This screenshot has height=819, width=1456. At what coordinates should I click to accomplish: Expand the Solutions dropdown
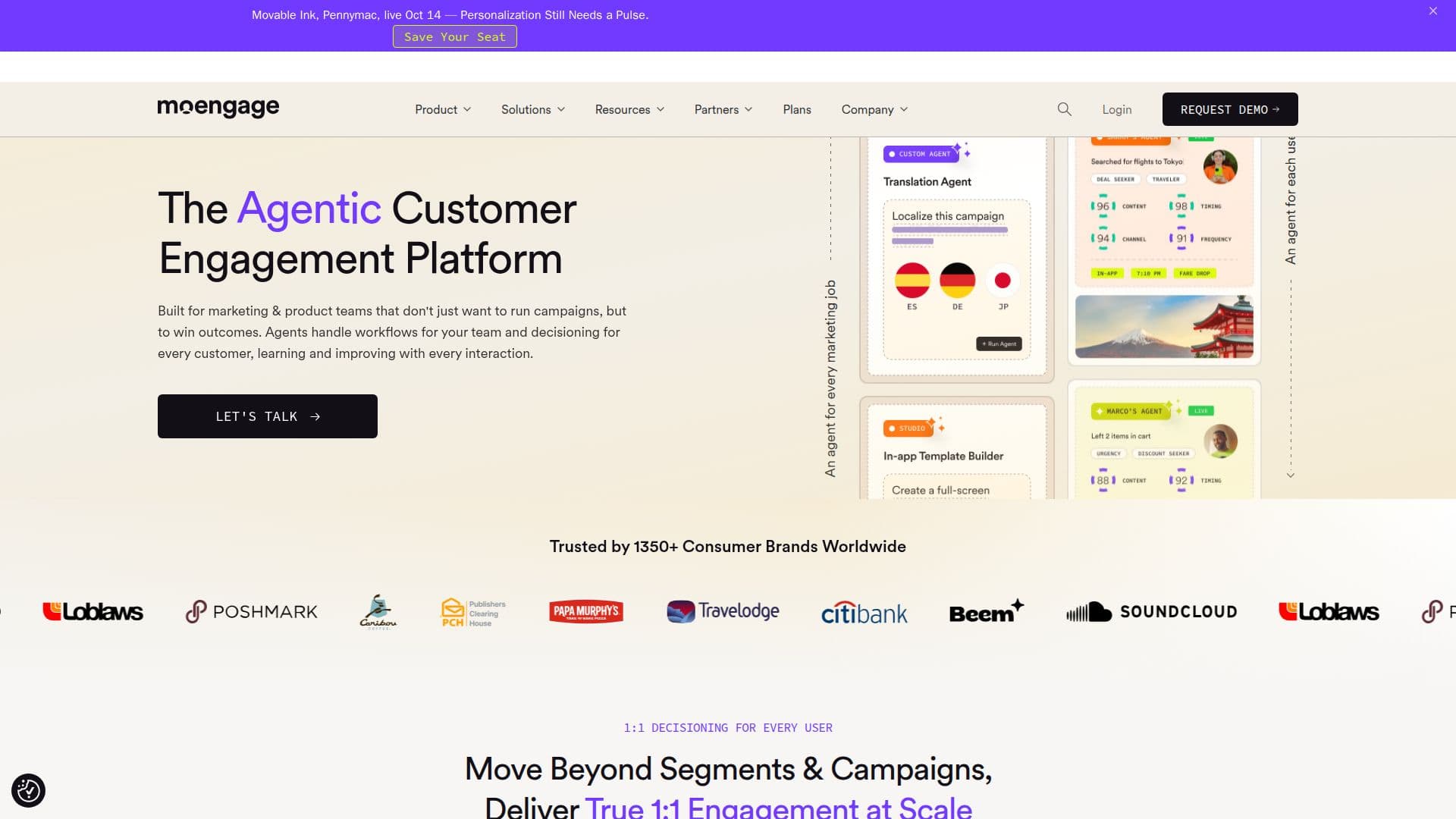[x=533, y=109]
